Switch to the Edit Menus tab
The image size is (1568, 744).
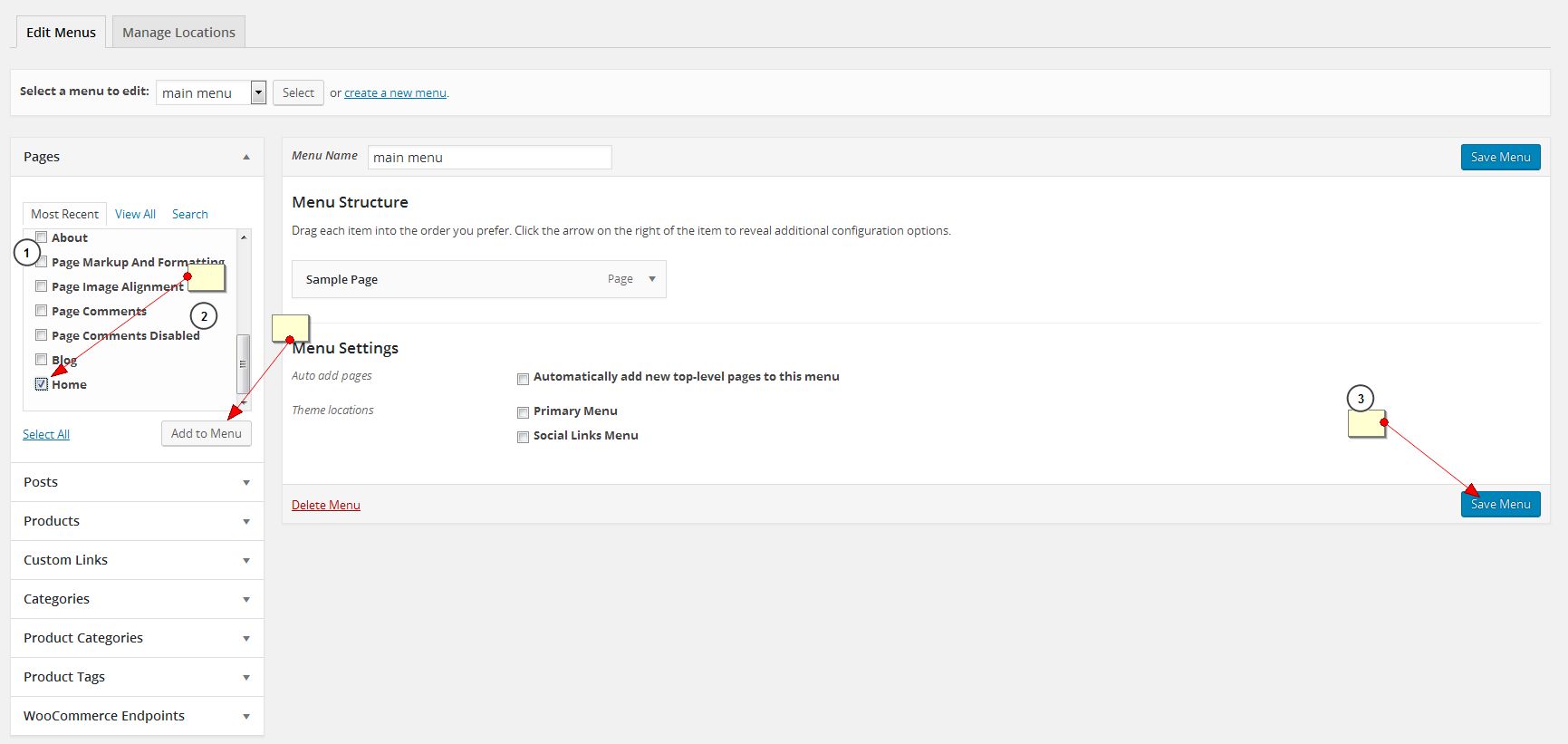click(x=61, y=32)
